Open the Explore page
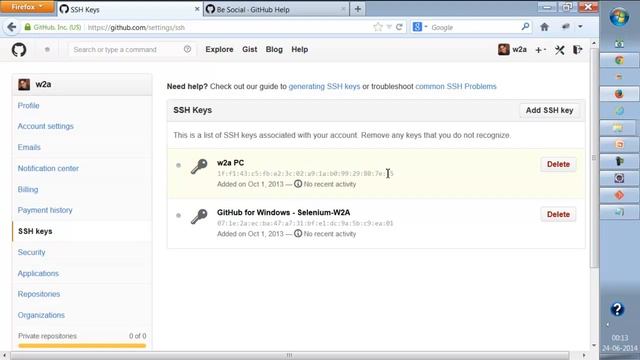Image resolution: width=640 pixels, height=360 pixels. coord(219,49)
